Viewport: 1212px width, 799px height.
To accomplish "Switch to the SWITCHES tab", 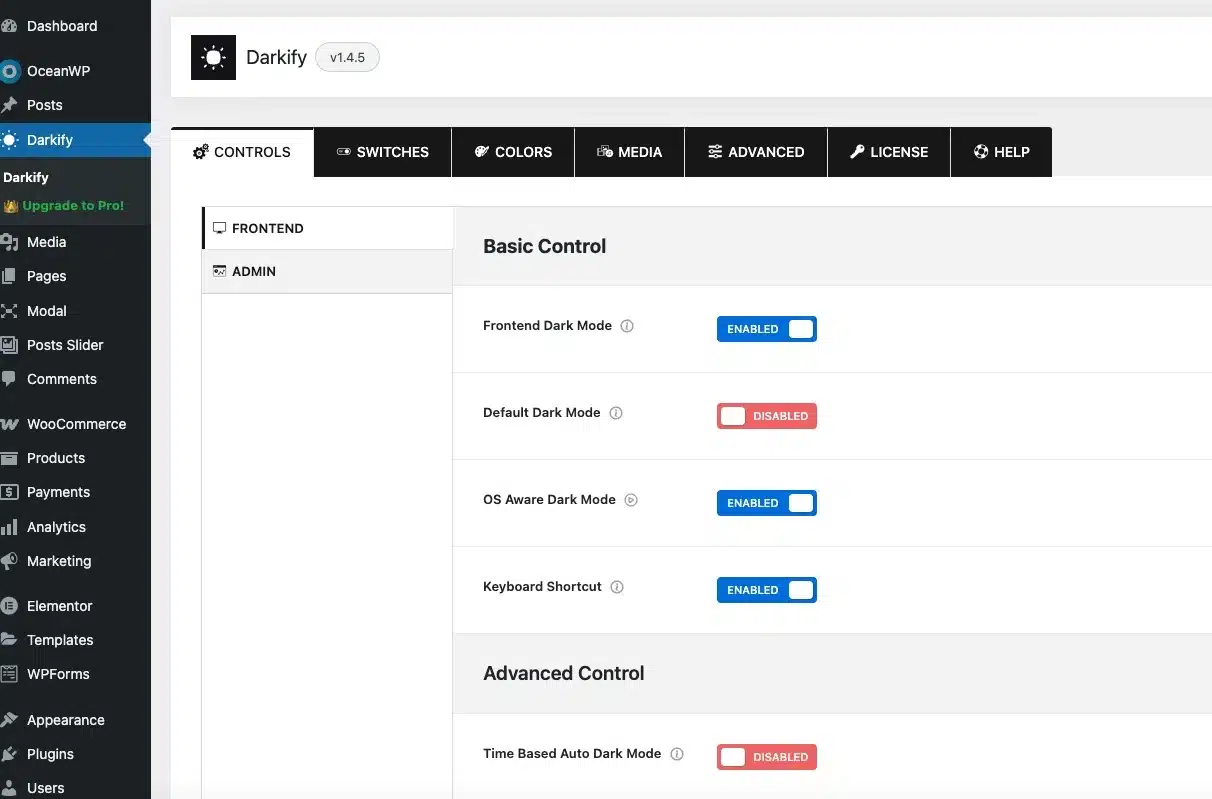I will point(383,152).
